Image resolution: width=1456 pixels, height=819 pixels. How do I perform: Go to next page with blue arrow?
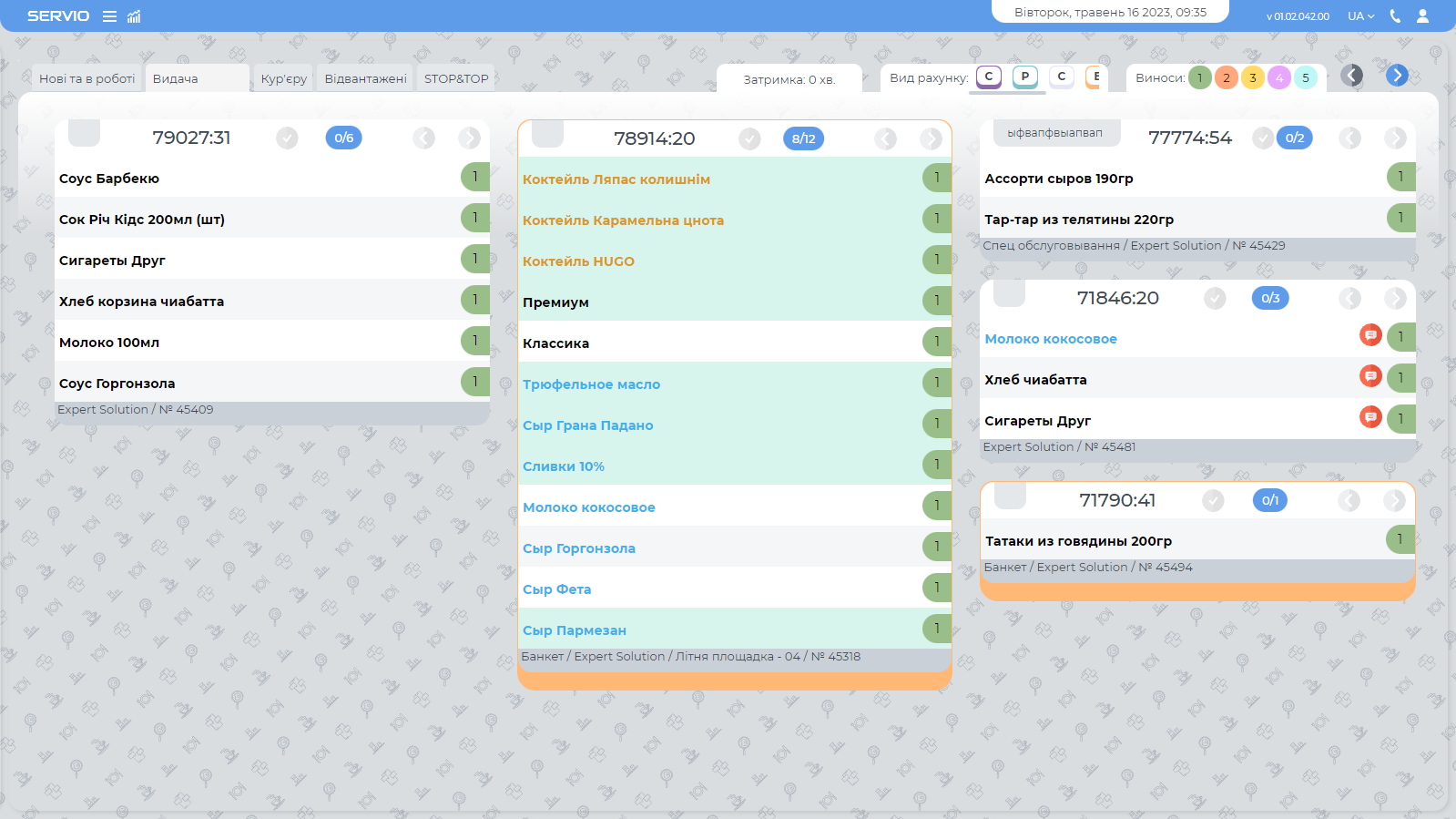tap(1397, 76)
